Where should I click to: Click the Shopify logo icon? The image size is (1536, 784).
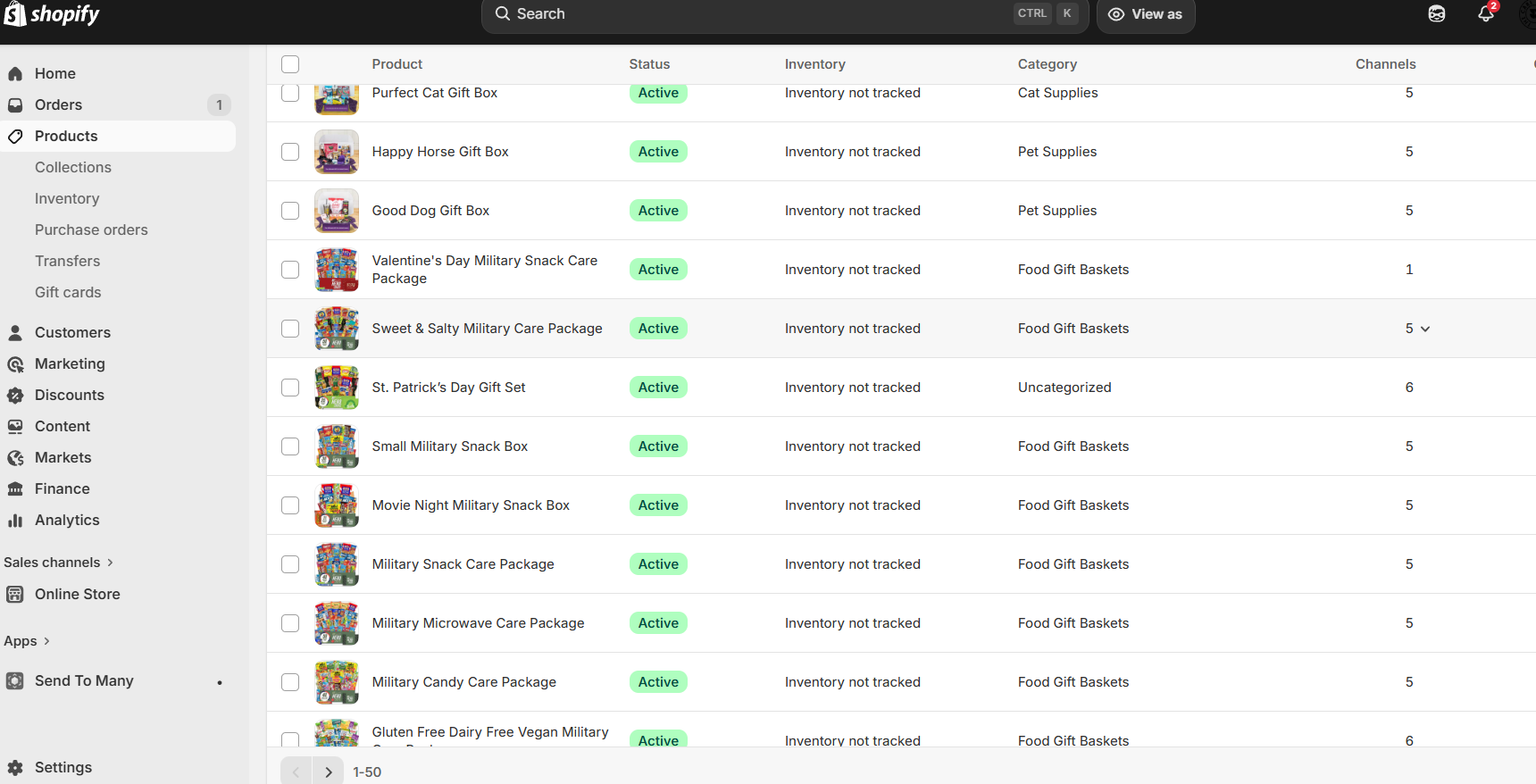[15, 13]
